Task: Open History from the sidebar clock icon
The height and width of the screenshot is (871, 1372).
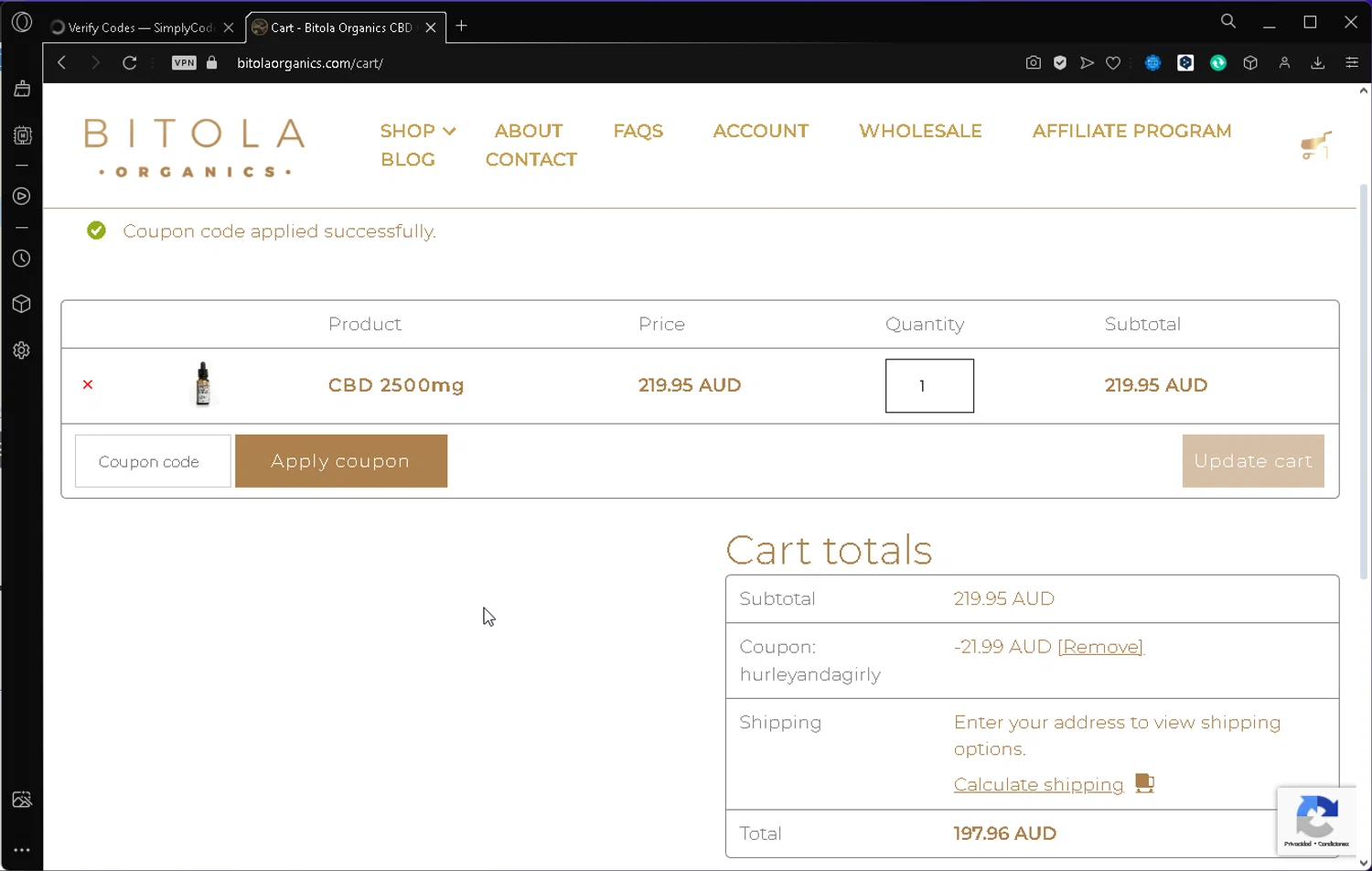Action: point(22,259)
